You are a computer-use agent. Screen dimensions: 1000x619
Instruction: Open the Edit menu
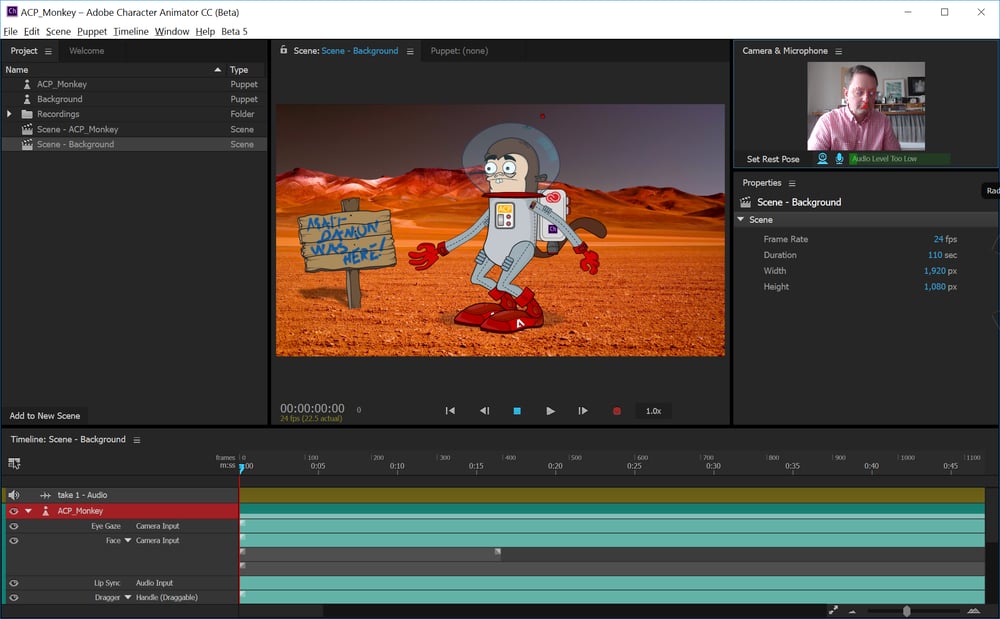(x=31, y=31)
